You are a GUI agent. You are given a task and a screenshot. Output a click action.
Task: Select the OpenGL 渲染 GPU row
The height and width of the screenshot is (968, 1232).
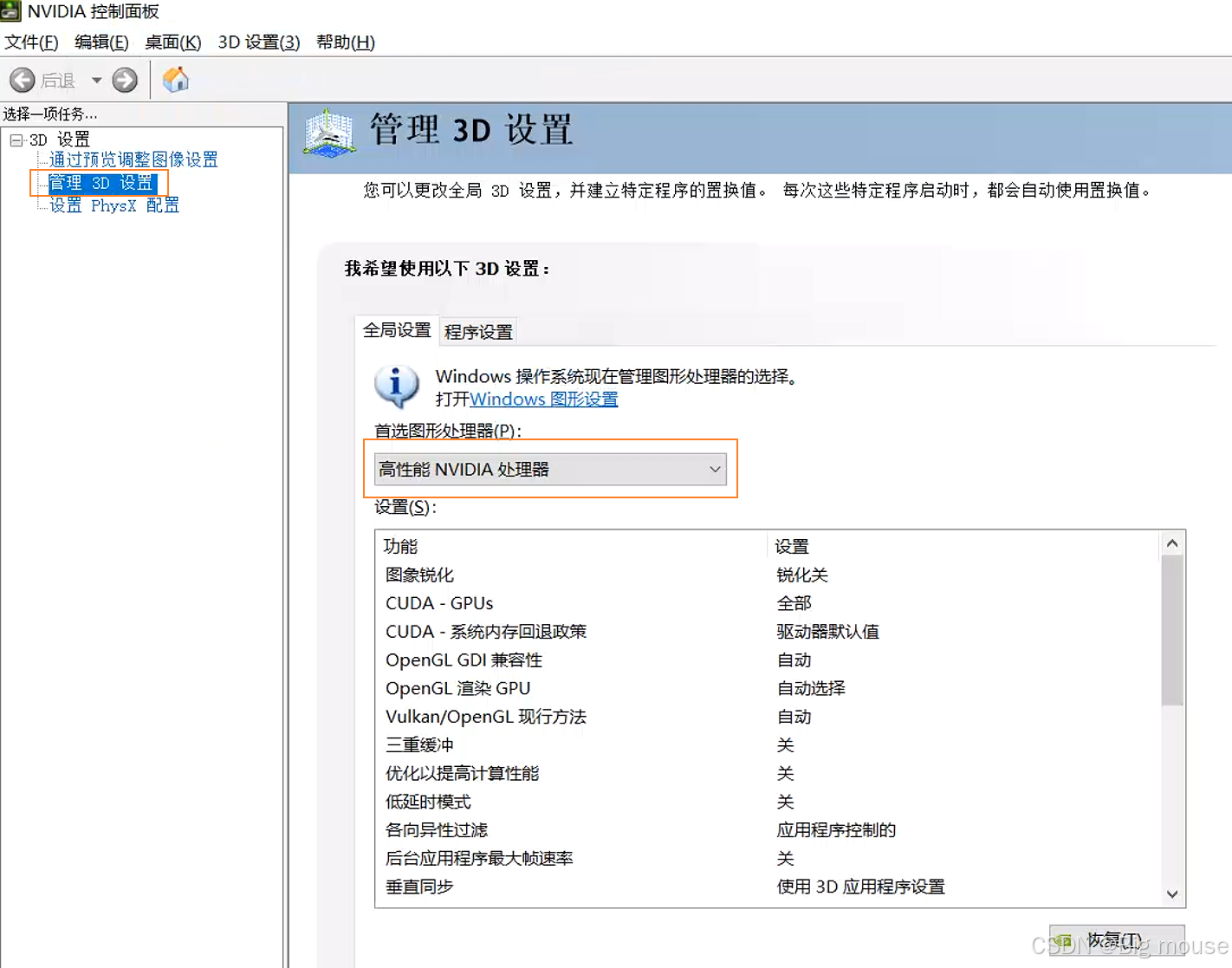[x=768, y=688]
